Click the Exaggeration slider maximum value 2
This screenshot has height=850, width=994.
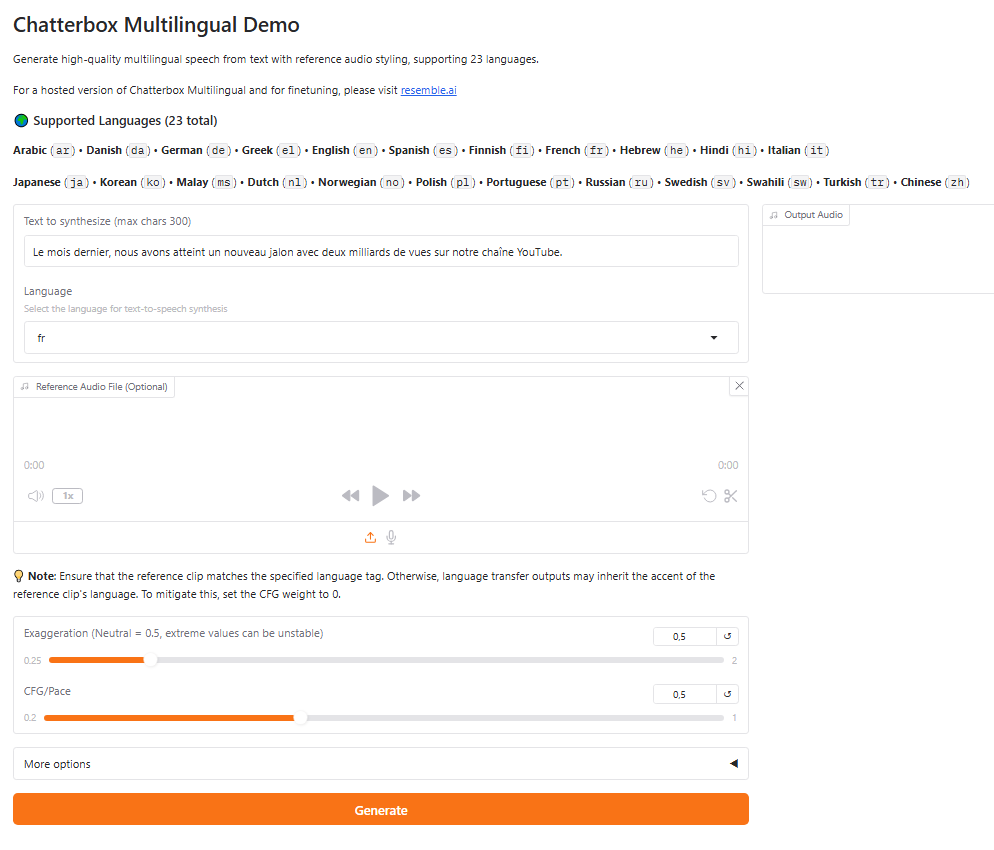tap(734, 660)
